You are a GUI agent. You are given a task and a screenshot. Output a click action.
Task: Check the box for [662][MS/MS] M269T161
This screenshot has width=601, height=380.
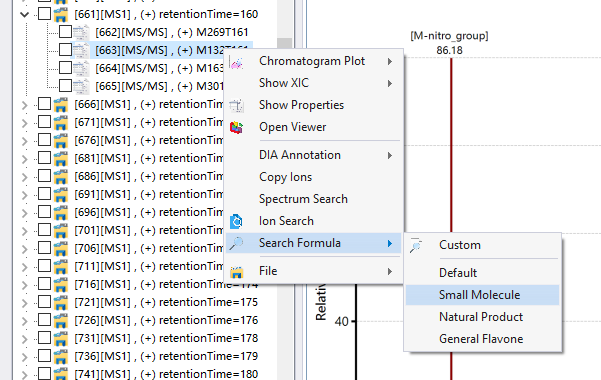tap(65, 32)
